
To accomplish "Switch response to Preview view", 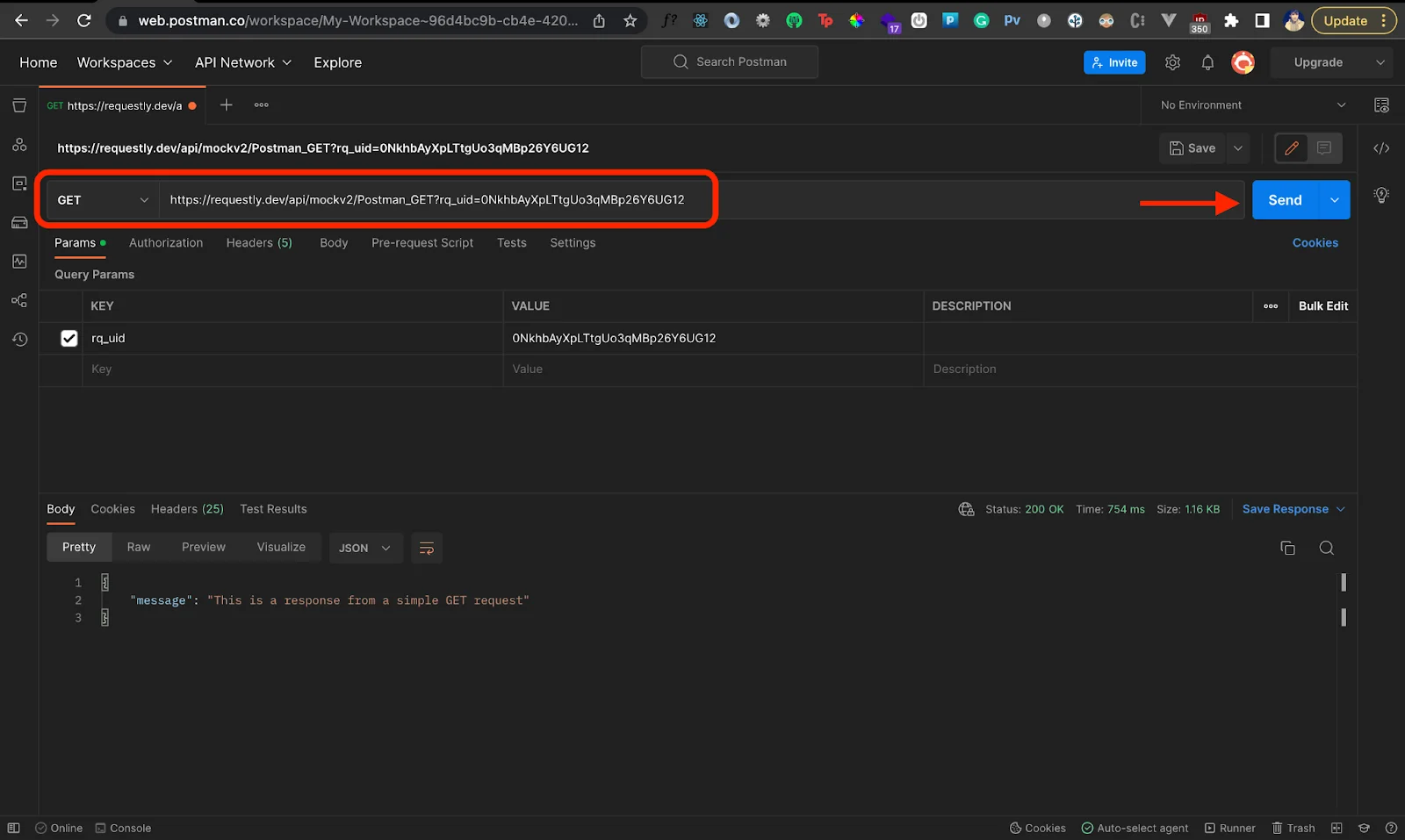I will point(204,547).
